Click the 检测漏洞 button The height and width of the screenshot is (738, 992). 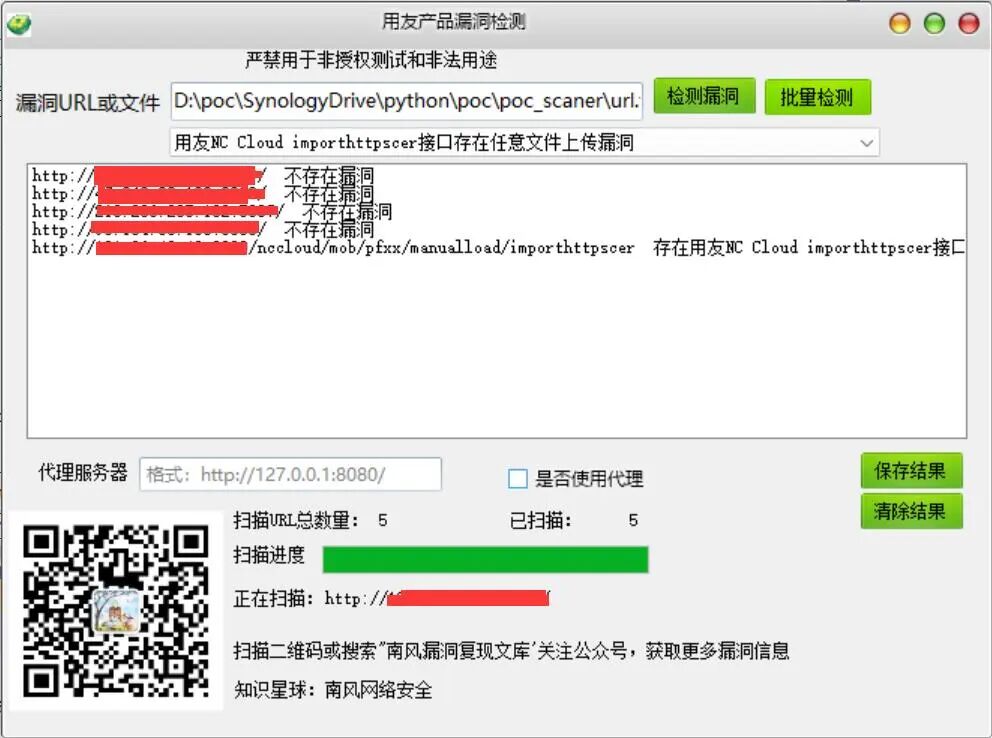coord(704,96)
